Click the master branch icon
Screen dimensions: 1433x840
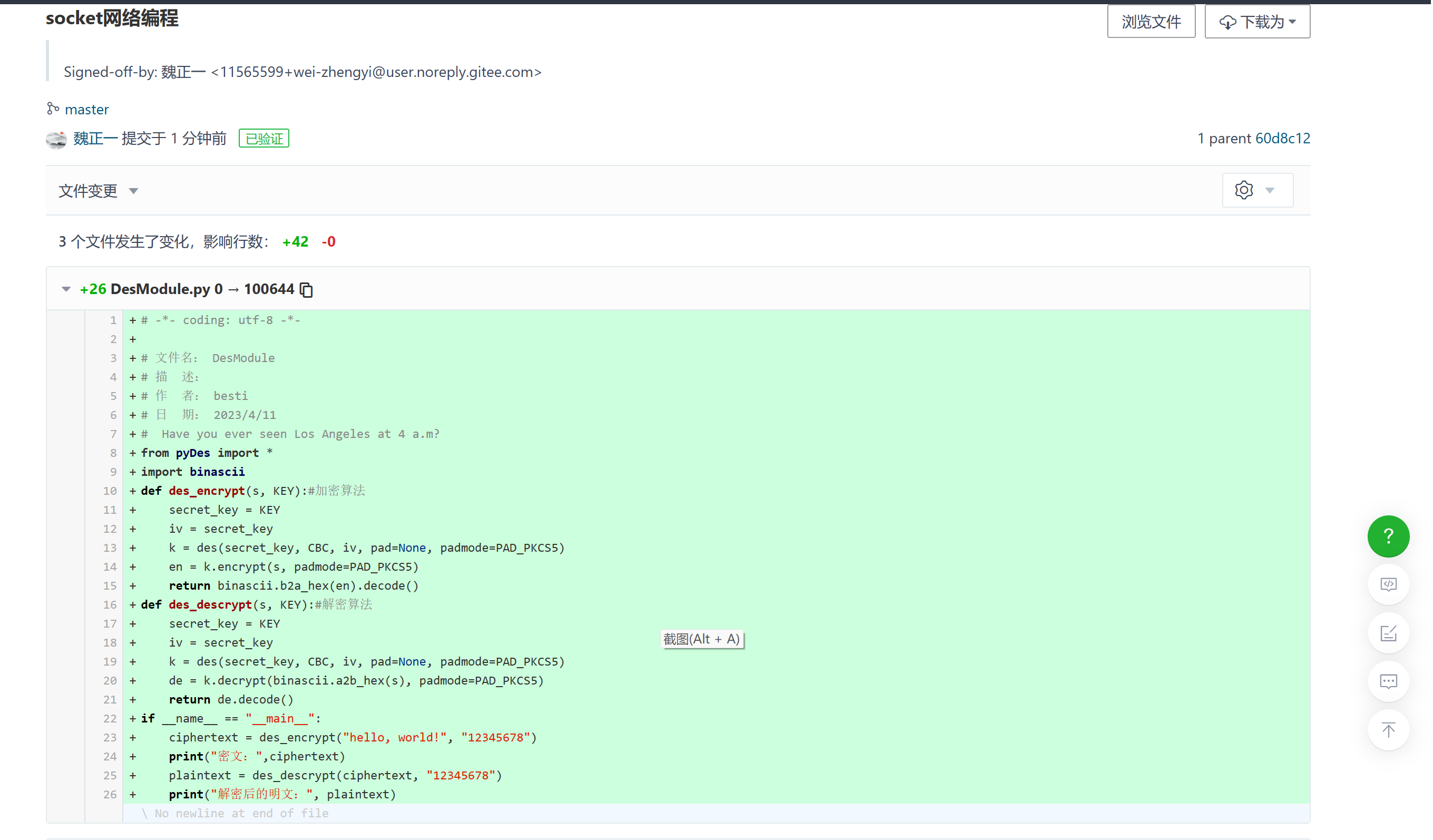tap(53, 109)
